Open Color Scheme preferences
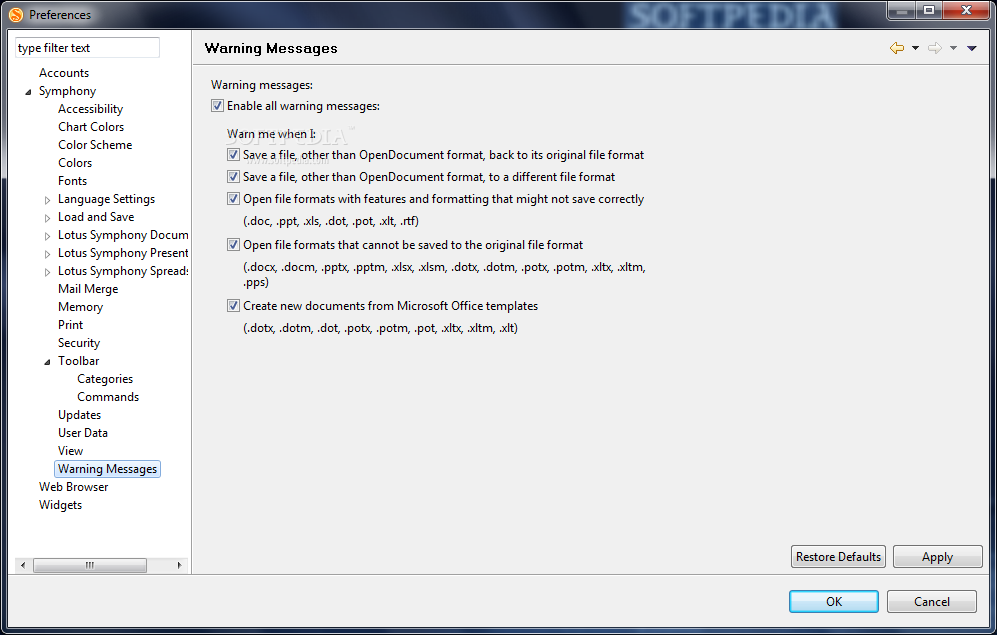The width and height of the screenshot is (997, 635). point(95,144)
